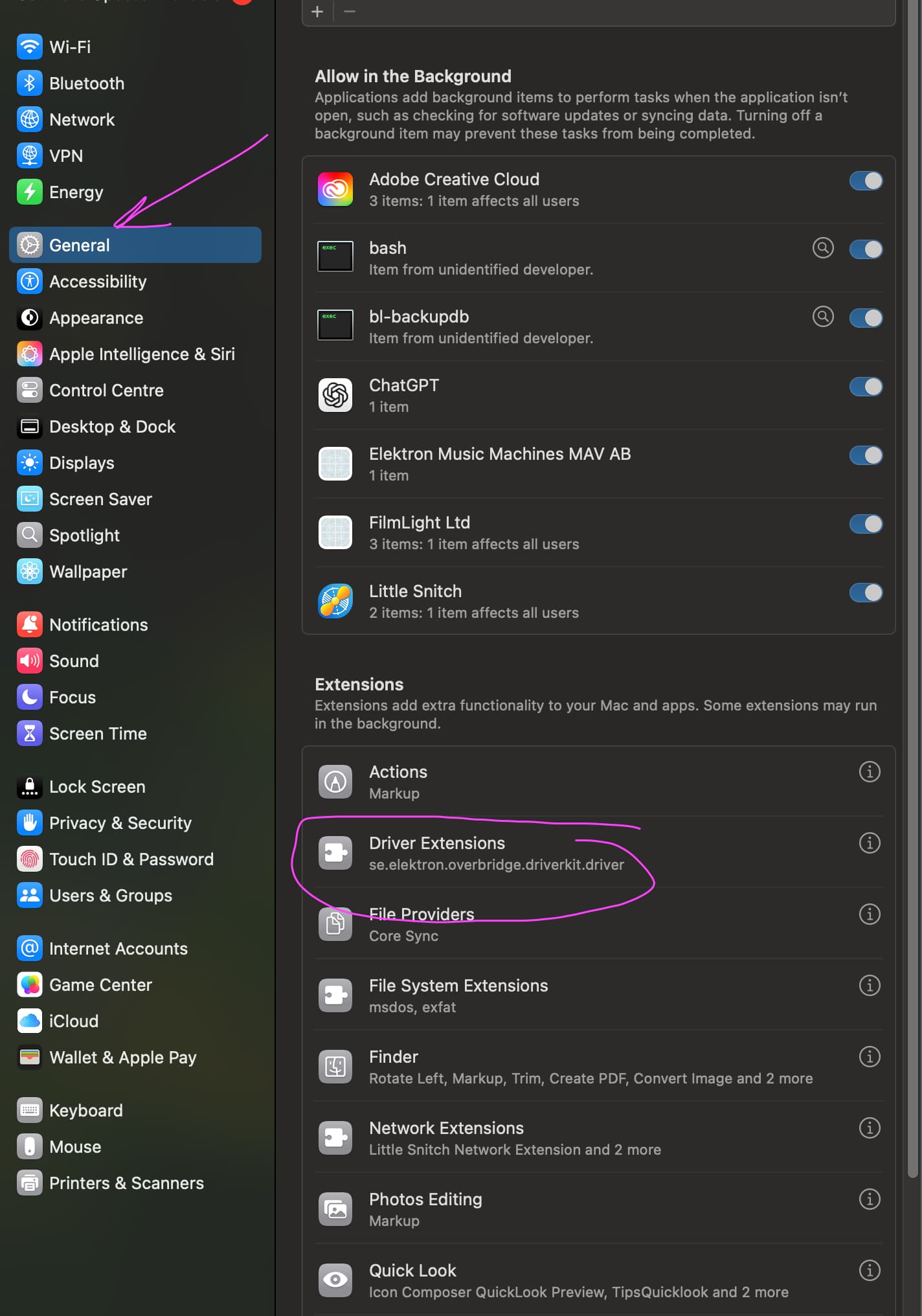
Task: Expand the Finder extensions details
Action: [869, 1056]
